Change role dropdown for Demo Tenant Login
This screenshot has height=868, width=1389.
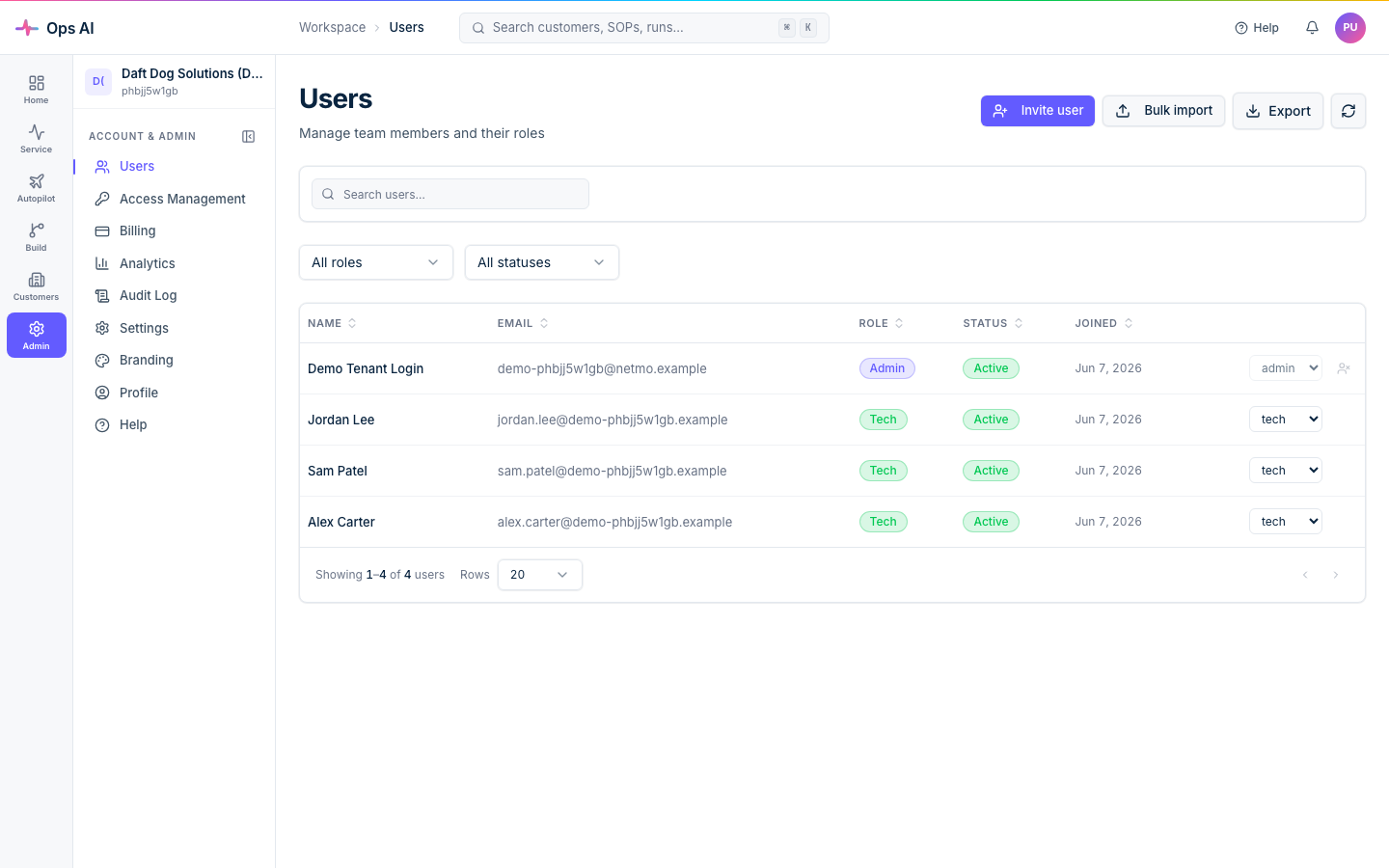1286,368
